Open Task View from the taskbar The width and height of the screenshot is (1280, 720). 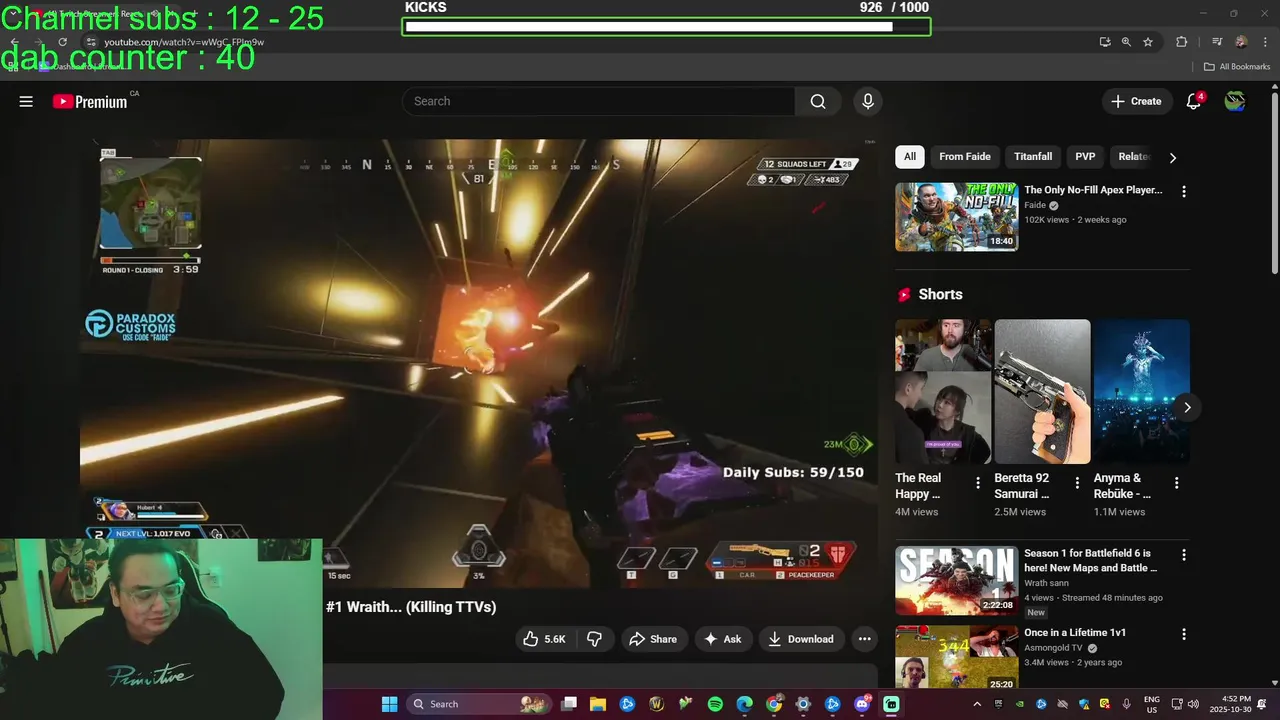pyautogui.click(x=569, y=704)
